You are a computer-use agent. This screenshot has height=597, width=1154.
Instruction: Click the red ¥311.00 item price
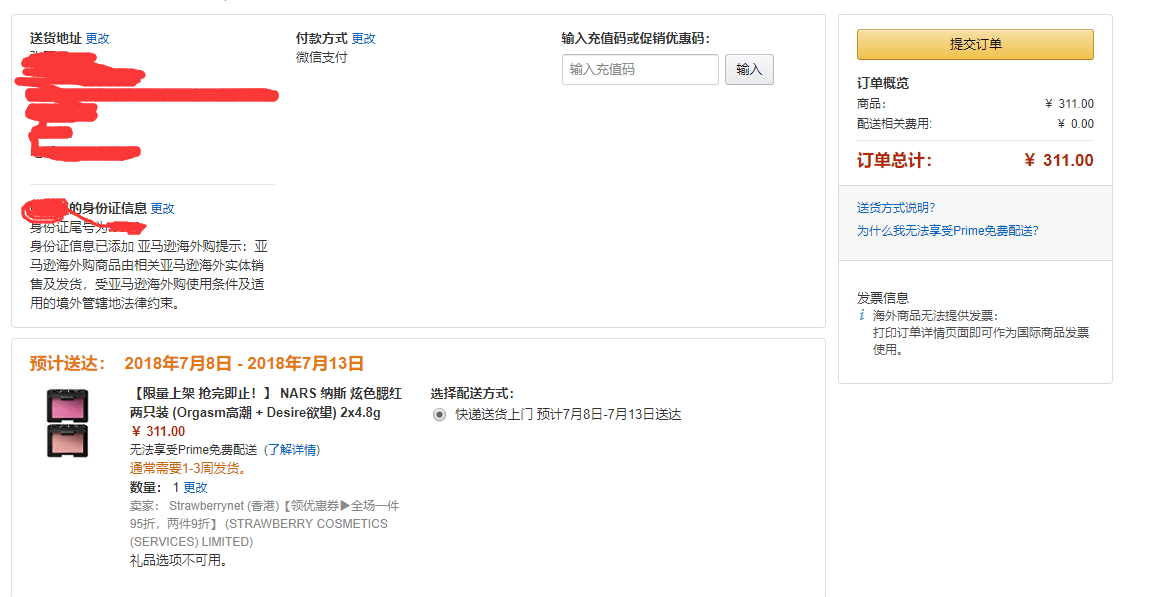[x=157, y=431]
